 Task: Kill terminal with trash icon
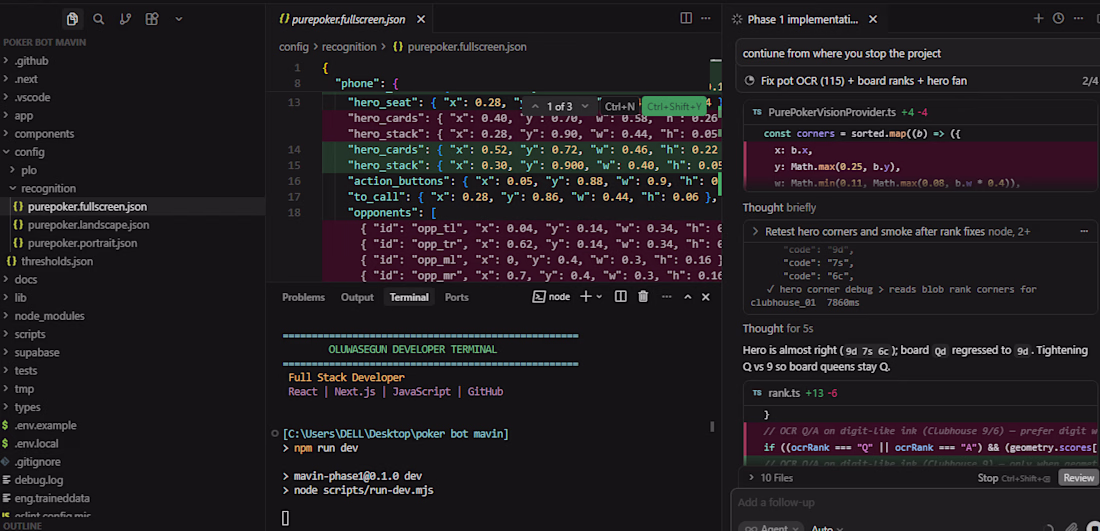coord(643,297)
